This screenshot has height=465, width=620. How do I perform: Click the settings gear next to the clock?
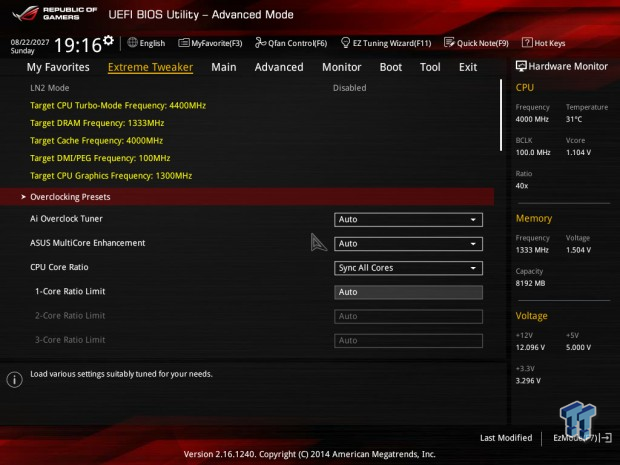click(108, 40)
